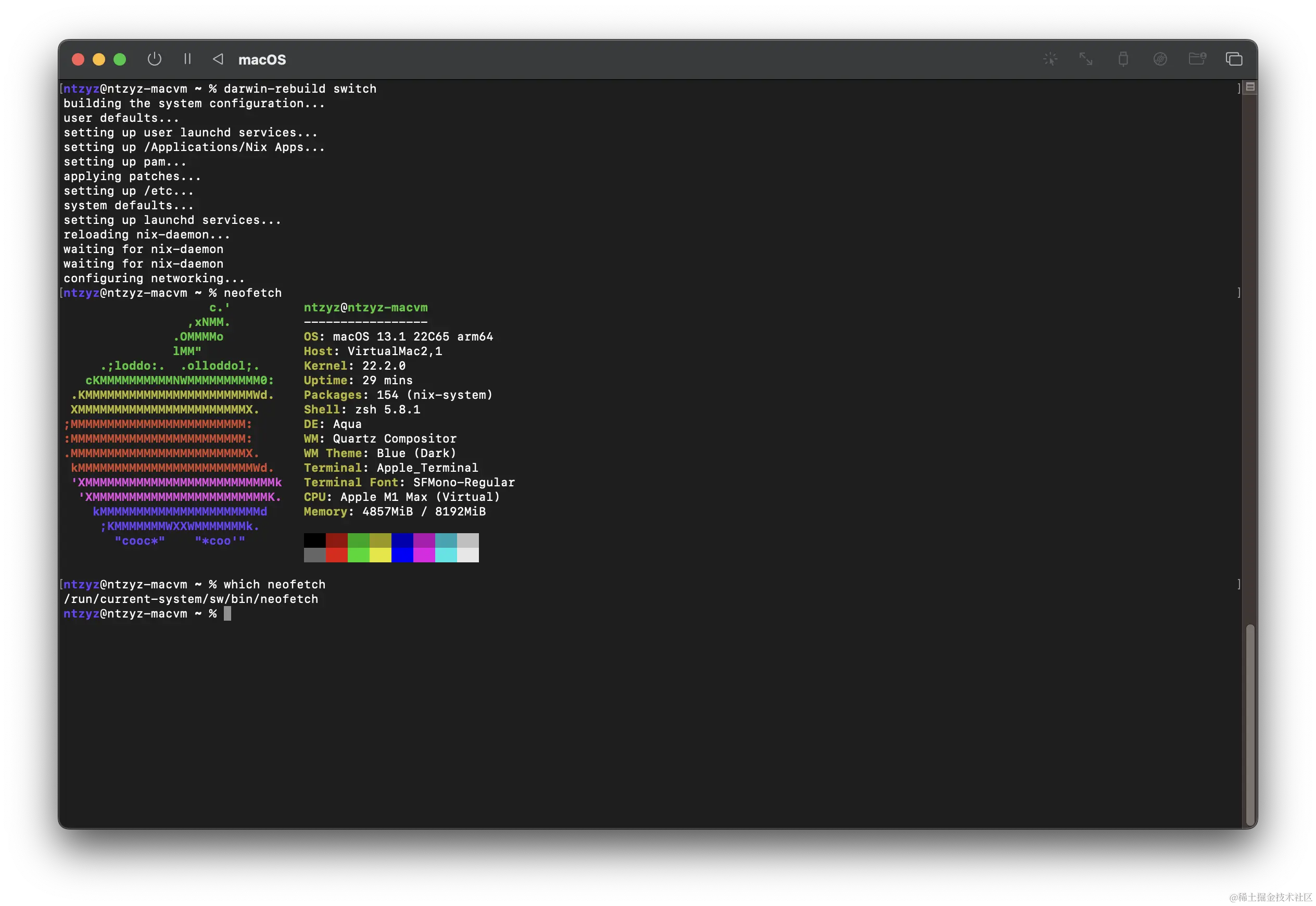The image size is (1316, 906).
Task: Click the back arrow beside the macOS title
Action: click(x=218, y=58)
